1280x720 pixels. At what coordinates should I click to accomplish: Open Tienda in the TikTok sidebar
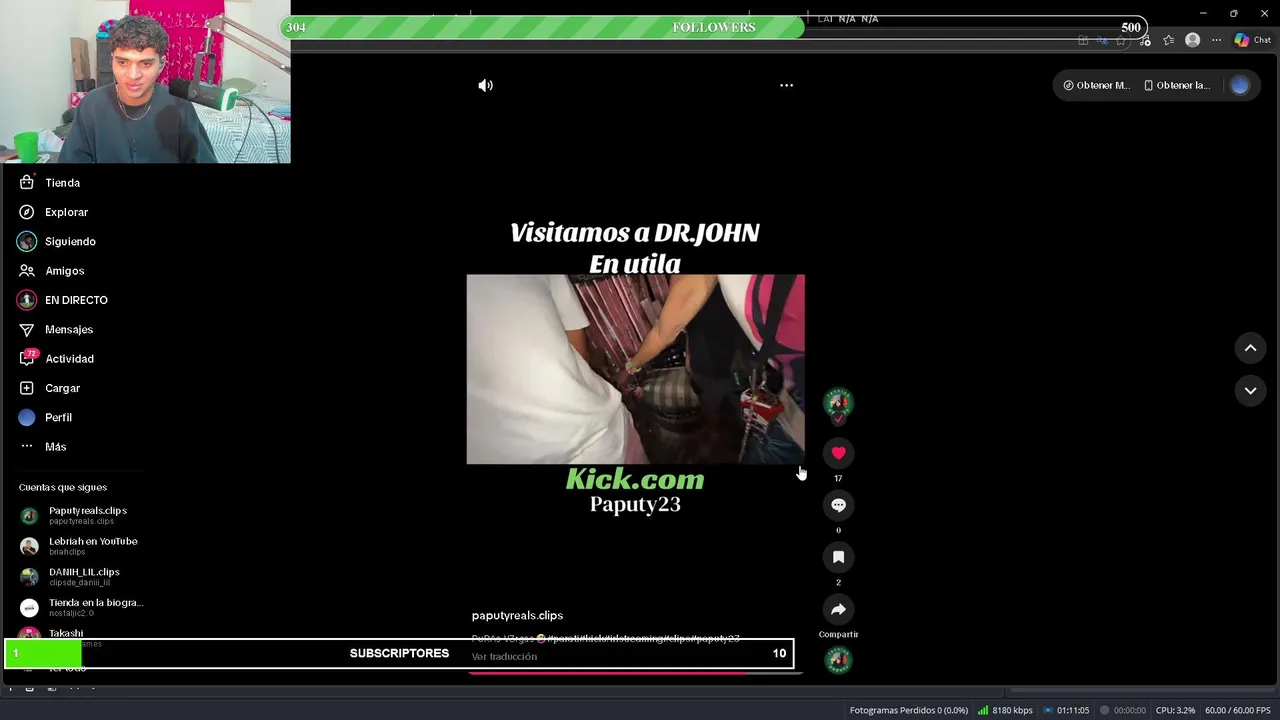click(x=50, y=183)
